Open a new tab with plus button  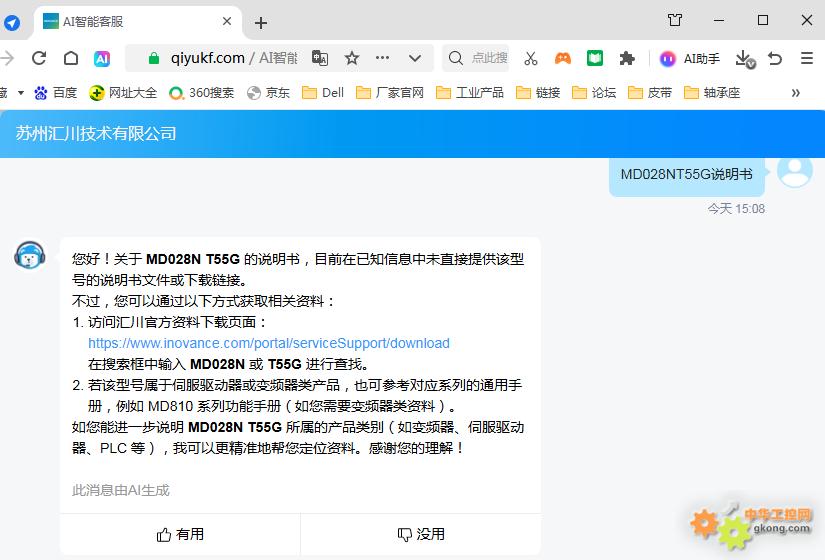pyautogui.click(x=261, y=22)
